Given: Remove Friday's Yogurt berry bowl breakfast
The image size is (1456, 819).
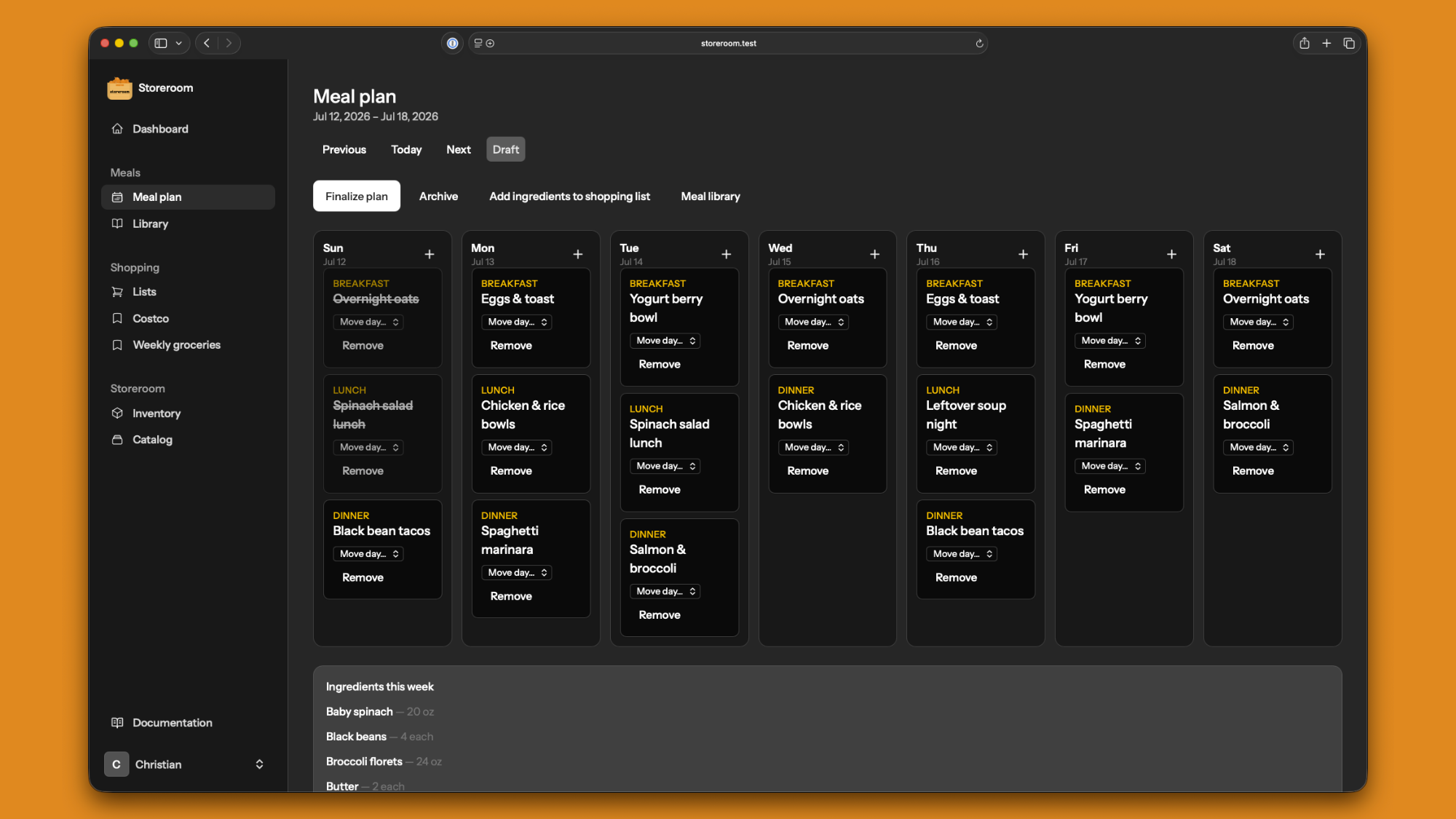Looking at the screenshot, I should click(1104, 365).
